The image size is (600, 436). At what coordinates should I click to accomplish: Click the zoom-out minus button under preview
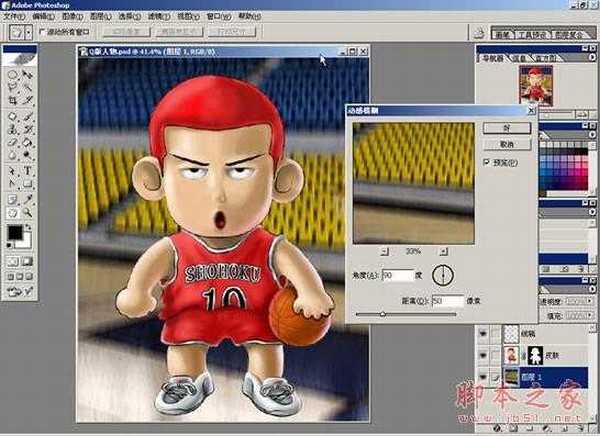[x=384, y=251]
